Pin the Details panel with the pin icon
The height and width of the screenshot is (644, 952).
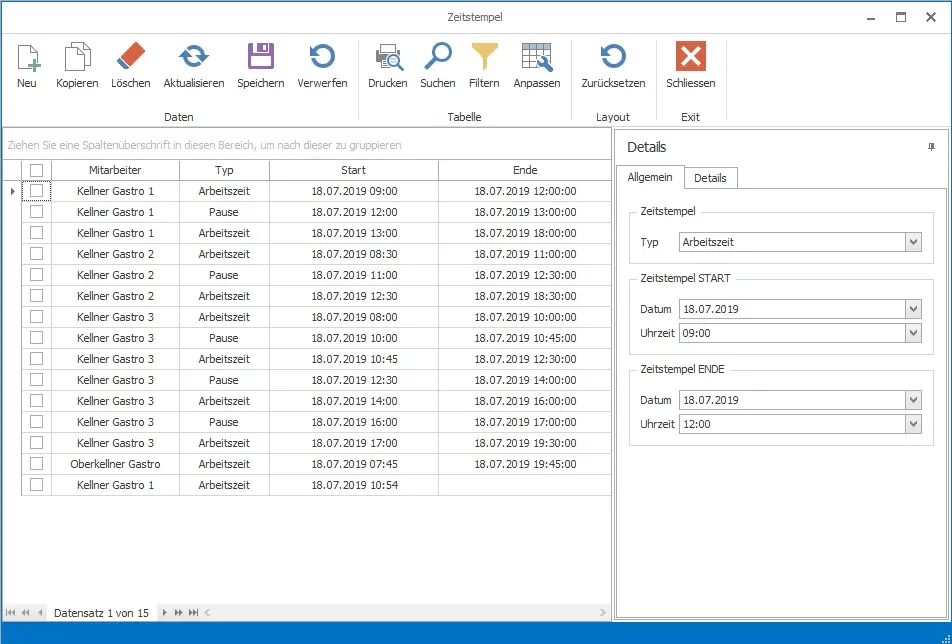931,147
